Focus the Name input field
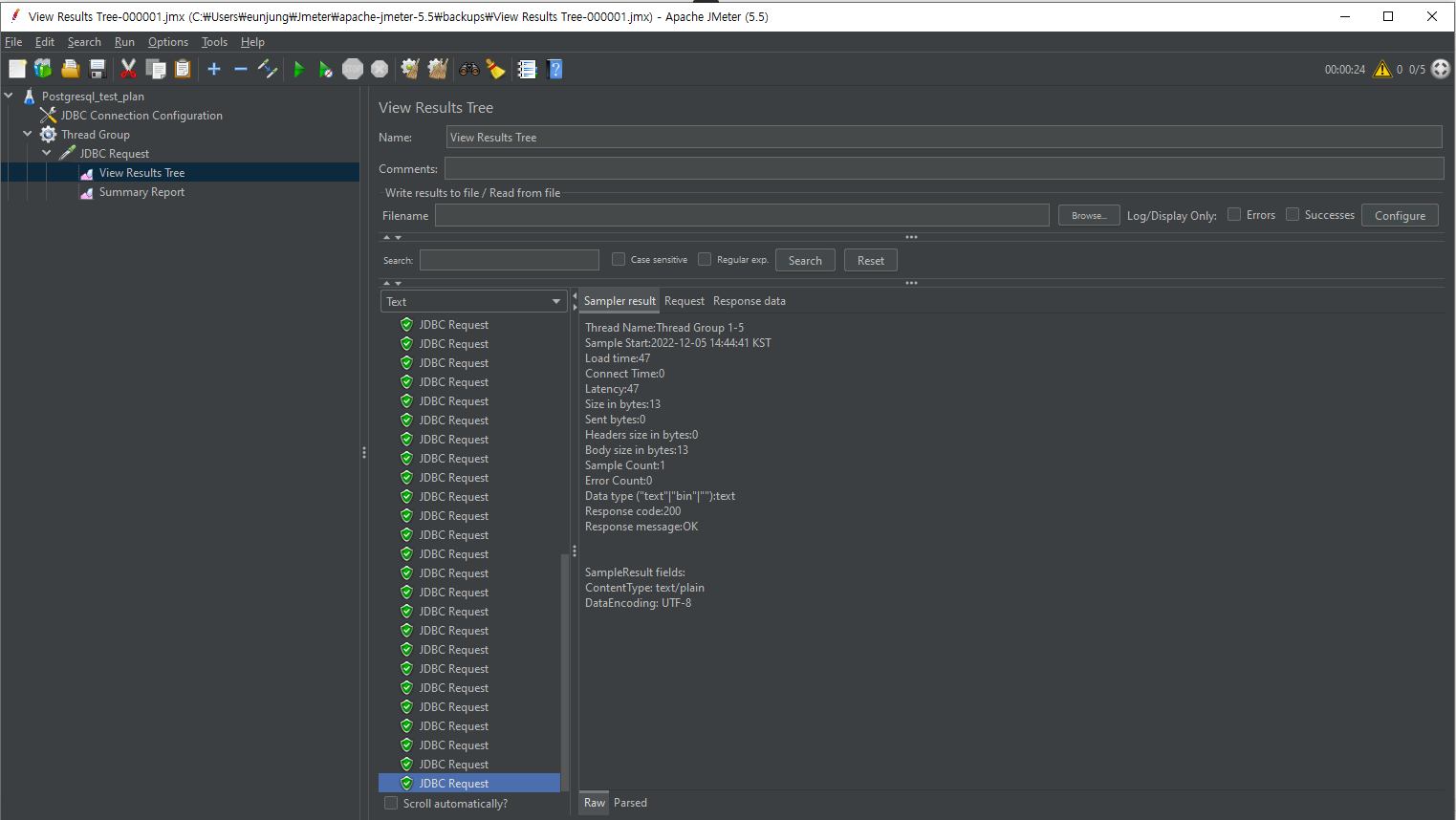Image resolution: width=1456 pixels, height=820 pixels. tap(944, 138)
